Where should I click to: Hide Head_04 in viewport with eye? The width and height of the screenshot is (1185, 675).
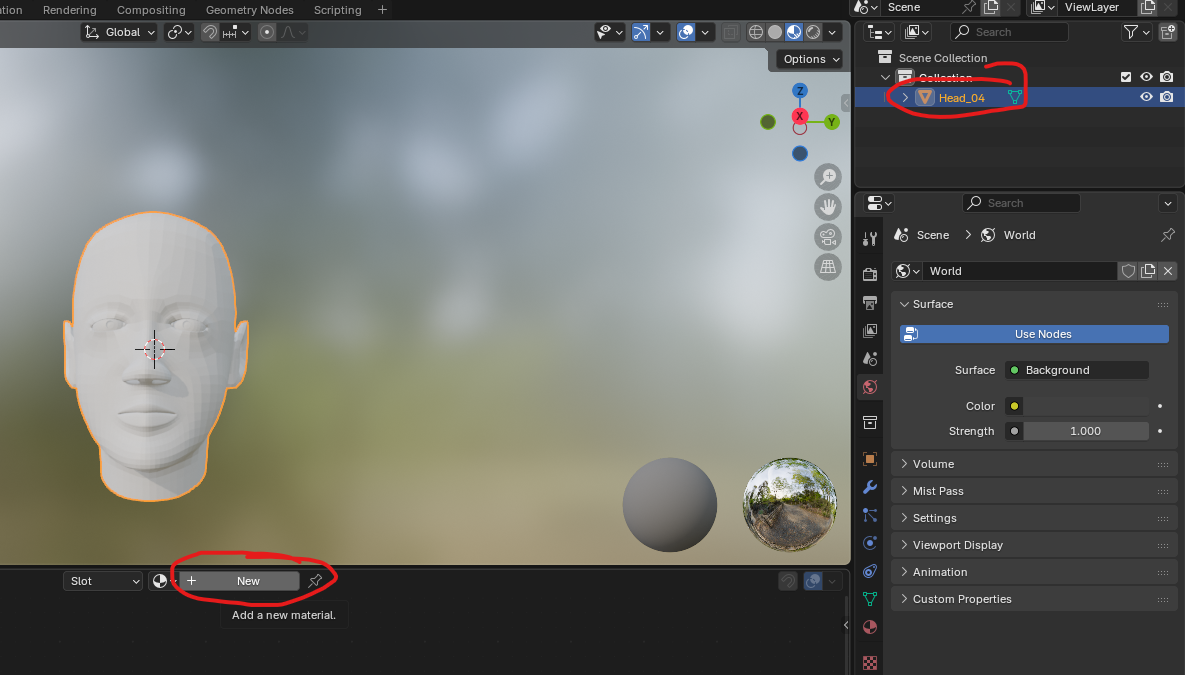pos(1146,97)
